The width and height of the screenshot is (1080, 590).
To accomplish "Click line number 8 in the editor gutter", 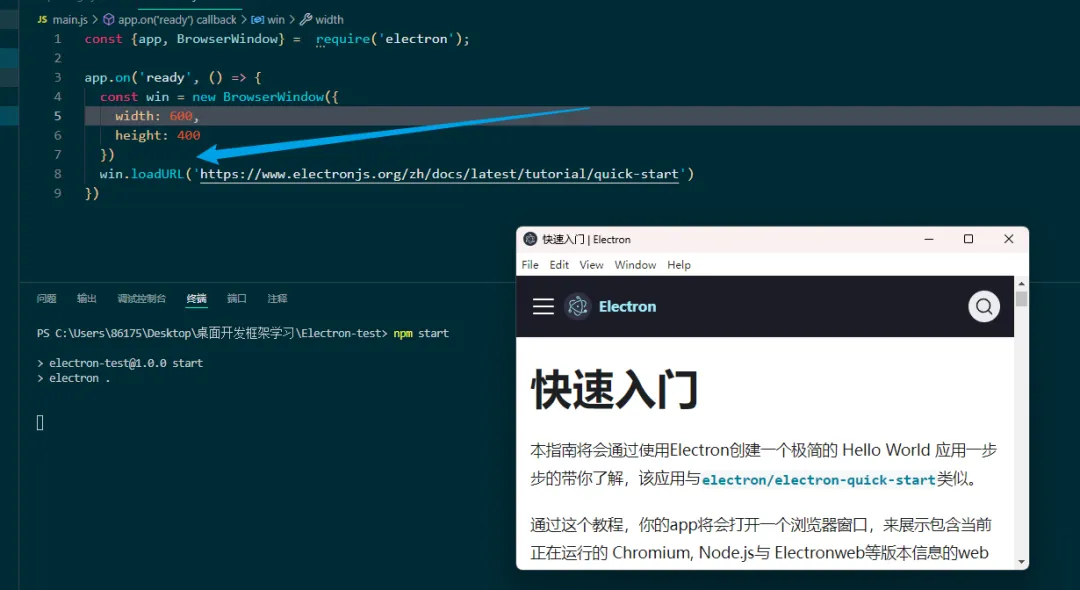I will [x=58, y=174].
